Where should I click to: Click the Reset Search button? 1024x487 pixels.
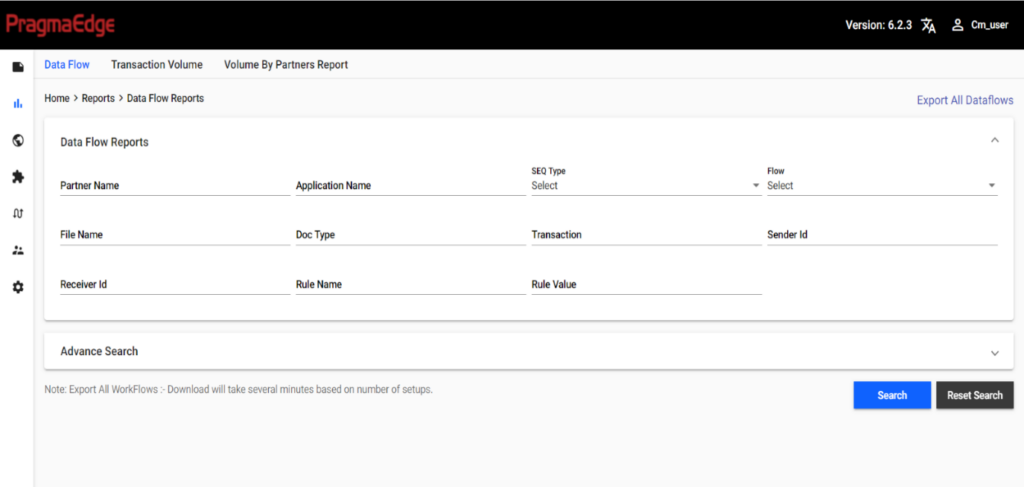click(975, 395)
